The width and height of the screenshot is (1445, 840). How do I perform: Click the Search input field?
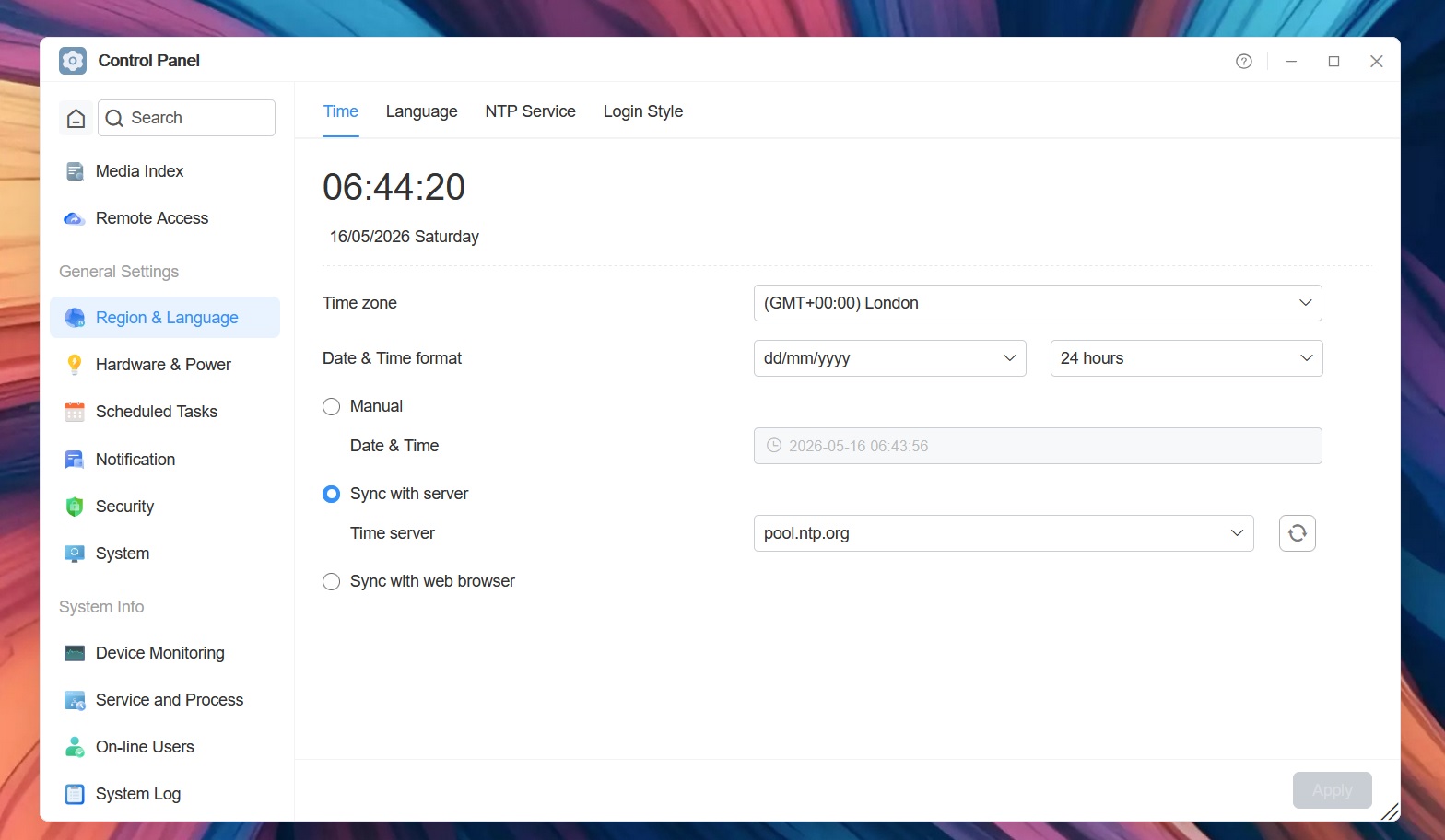186,118
